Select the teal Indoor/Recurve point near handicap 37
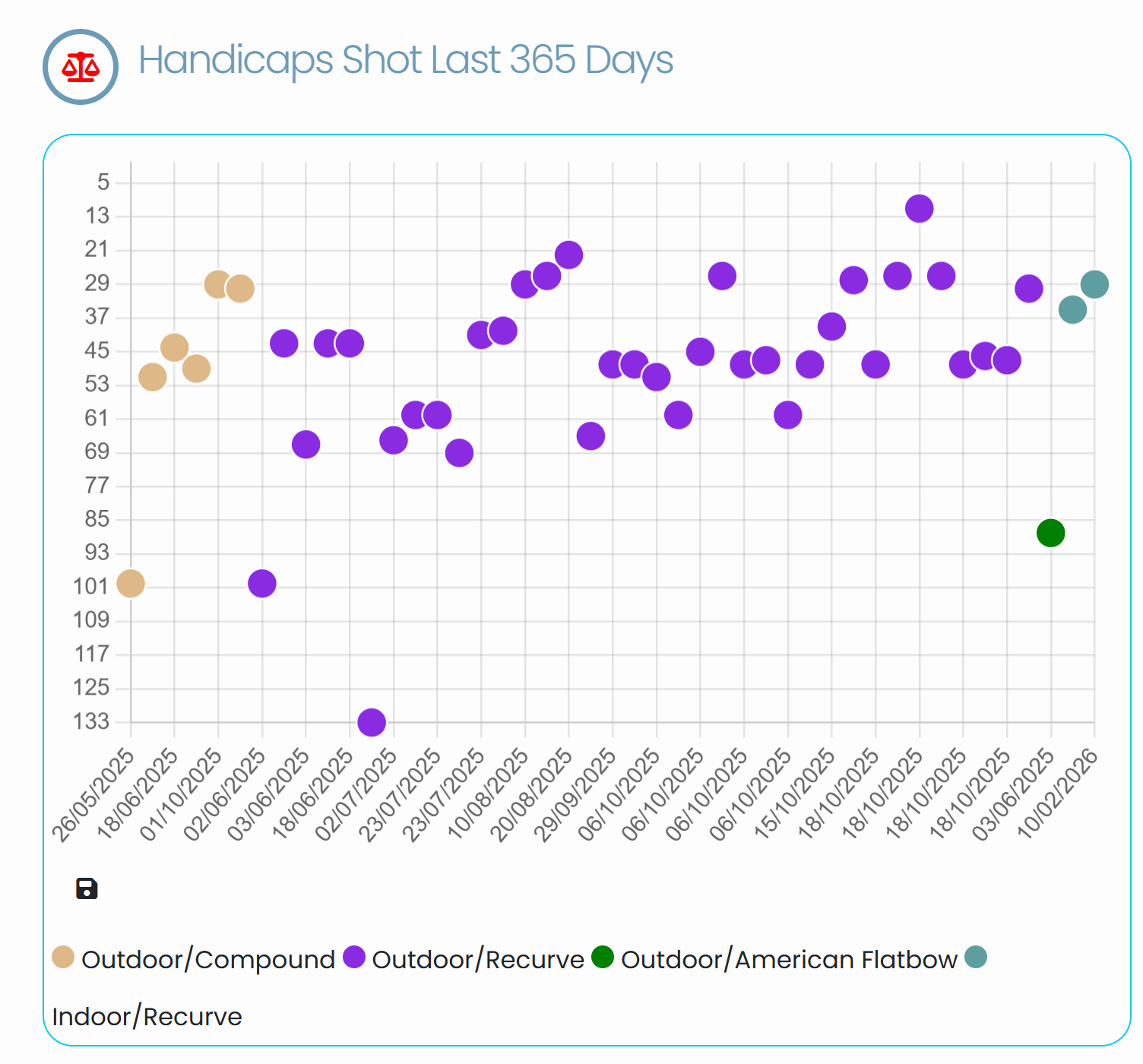The image size is (1143, 1064). click(1072, 309)
